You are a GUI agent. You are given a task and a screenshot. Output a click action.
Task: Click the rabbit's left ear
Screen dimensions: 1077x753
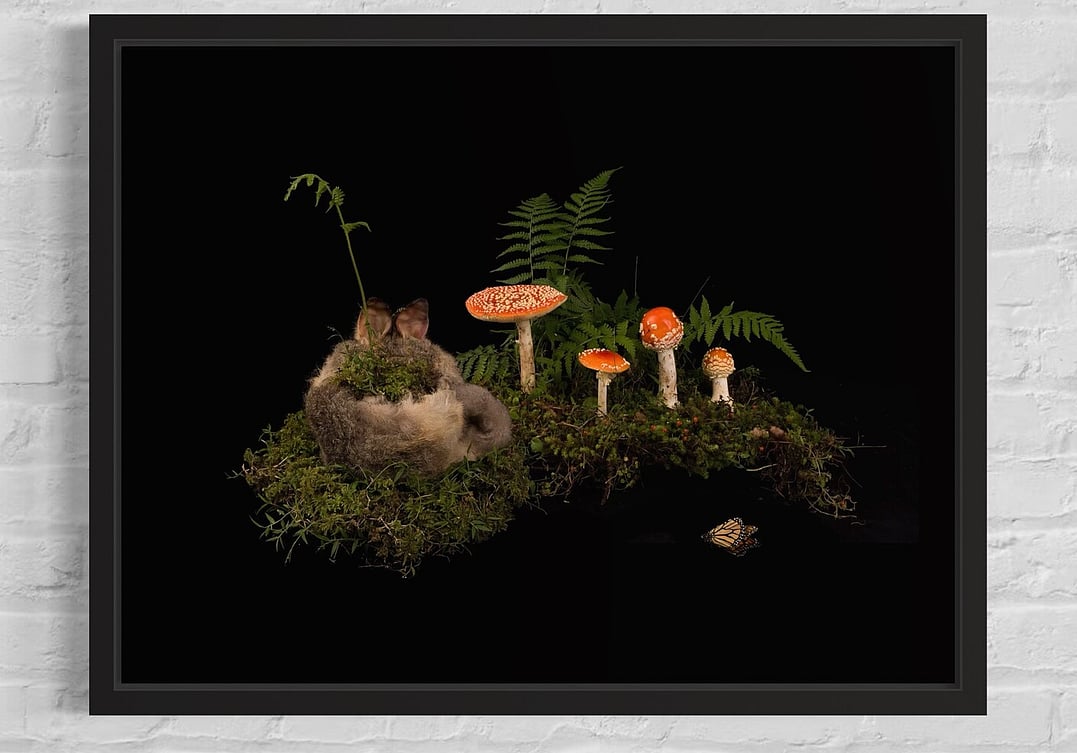click(x=375, y=320)
